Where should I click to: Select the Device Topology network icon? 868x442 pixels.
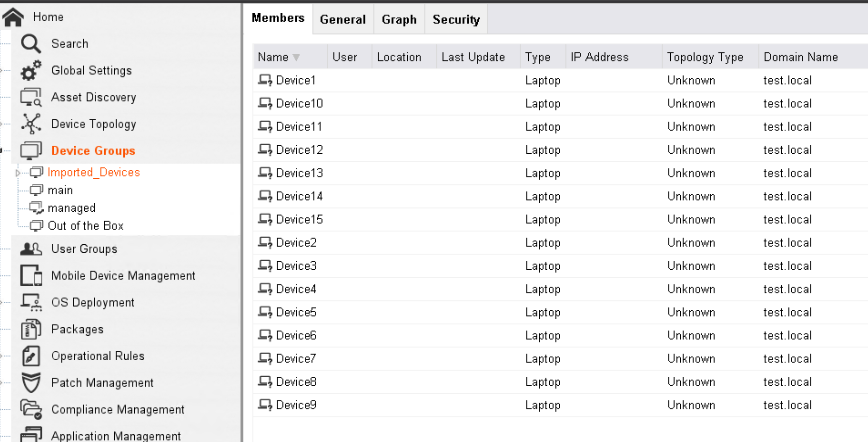31,125
